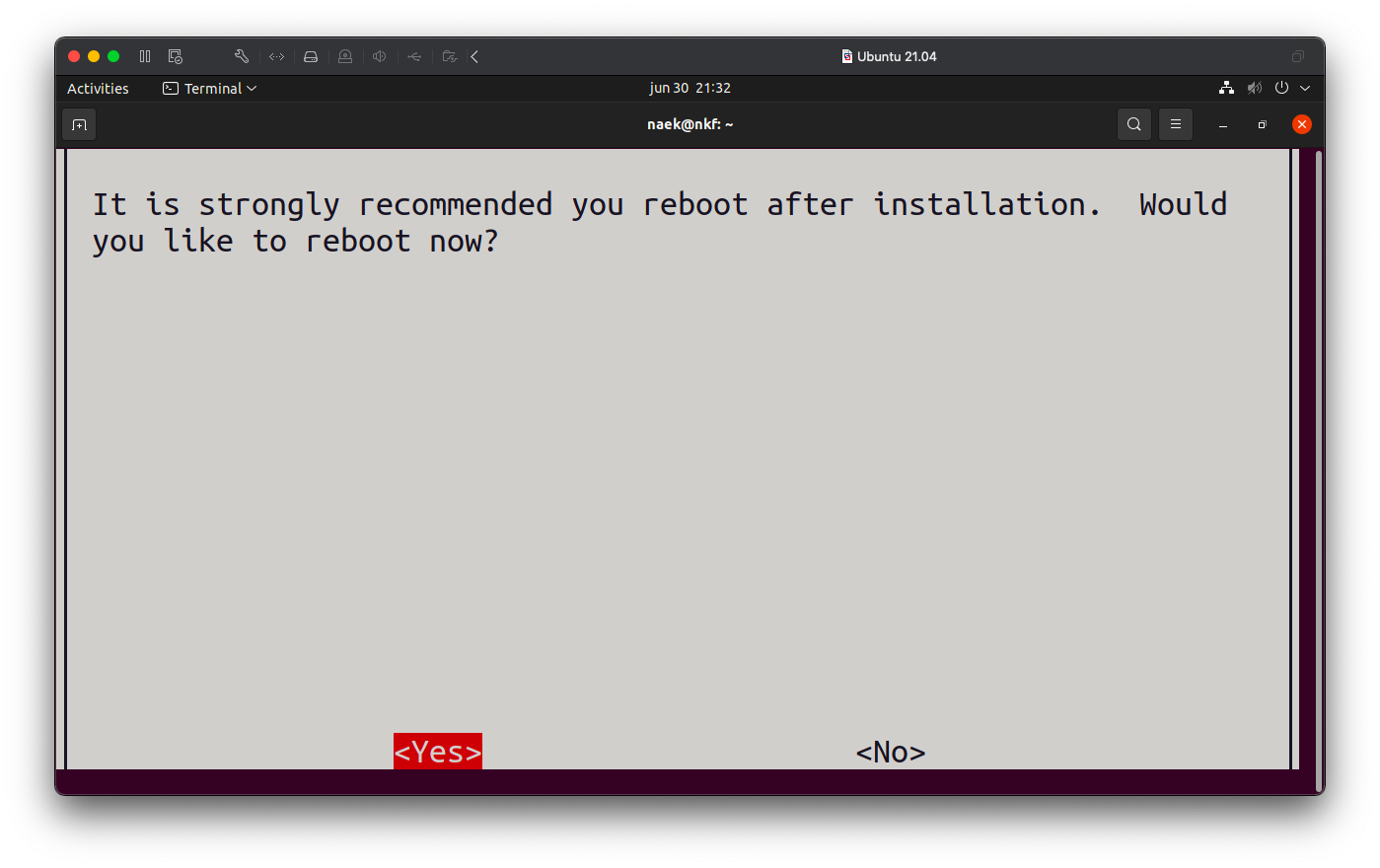This screenshot has width=1380, height=868.
Task: Click the VM sound device icon
Action: (x=379, y=56)
